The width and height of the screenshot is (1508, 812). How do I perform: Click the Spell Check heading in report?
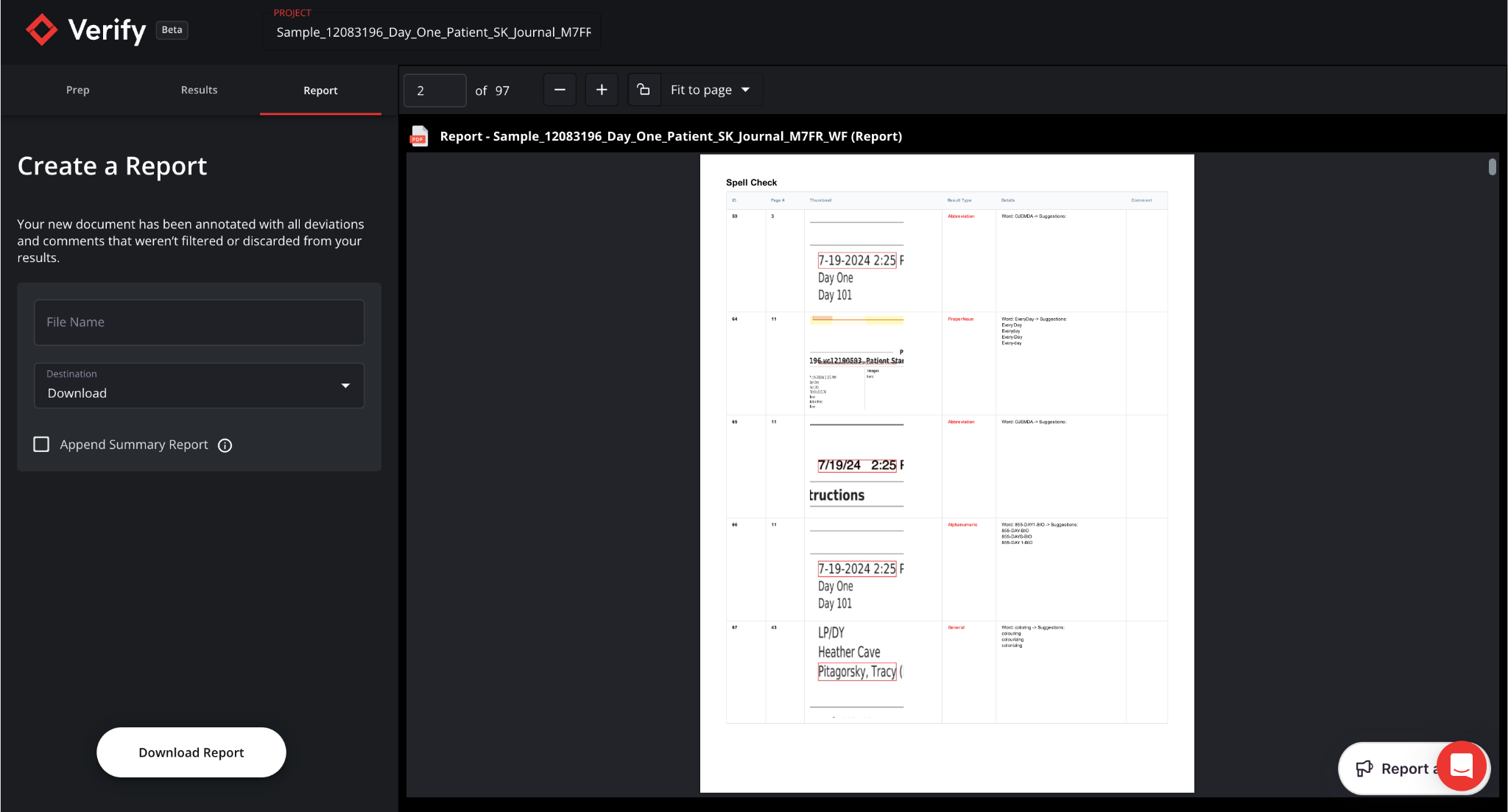751,183
